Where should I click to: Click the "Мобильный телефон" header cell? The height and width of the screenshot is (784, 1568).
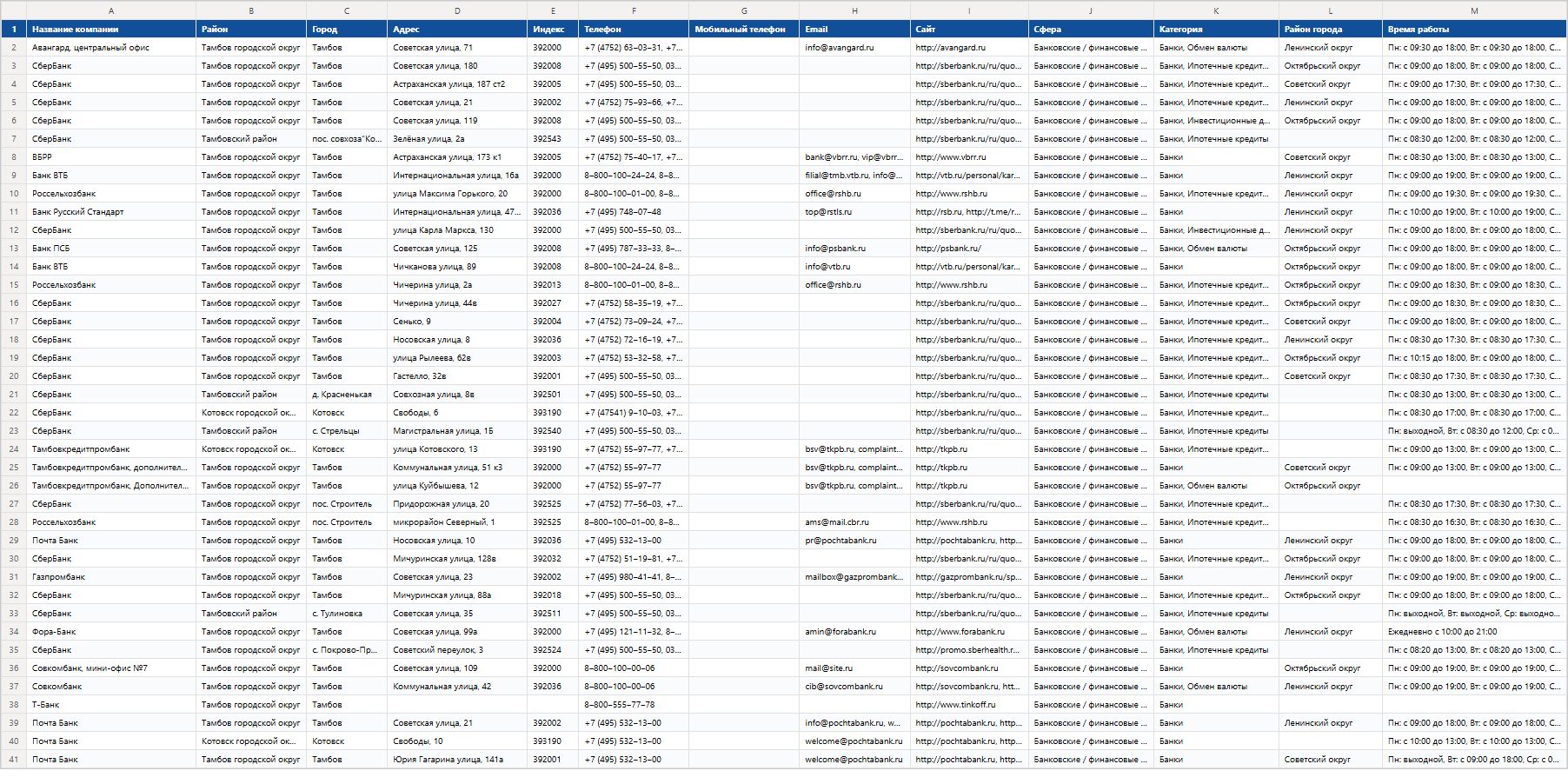point(744,30)
